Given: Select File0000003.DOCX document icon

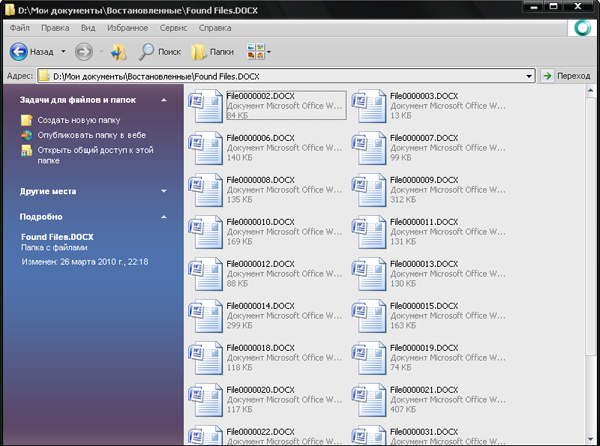Looking at the screenshot, I should 369,106.
